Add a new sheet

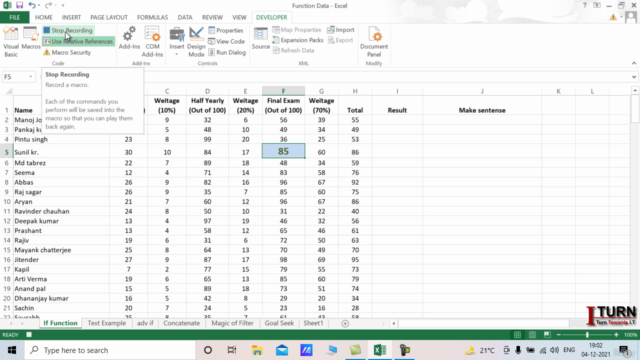(345, 323)
